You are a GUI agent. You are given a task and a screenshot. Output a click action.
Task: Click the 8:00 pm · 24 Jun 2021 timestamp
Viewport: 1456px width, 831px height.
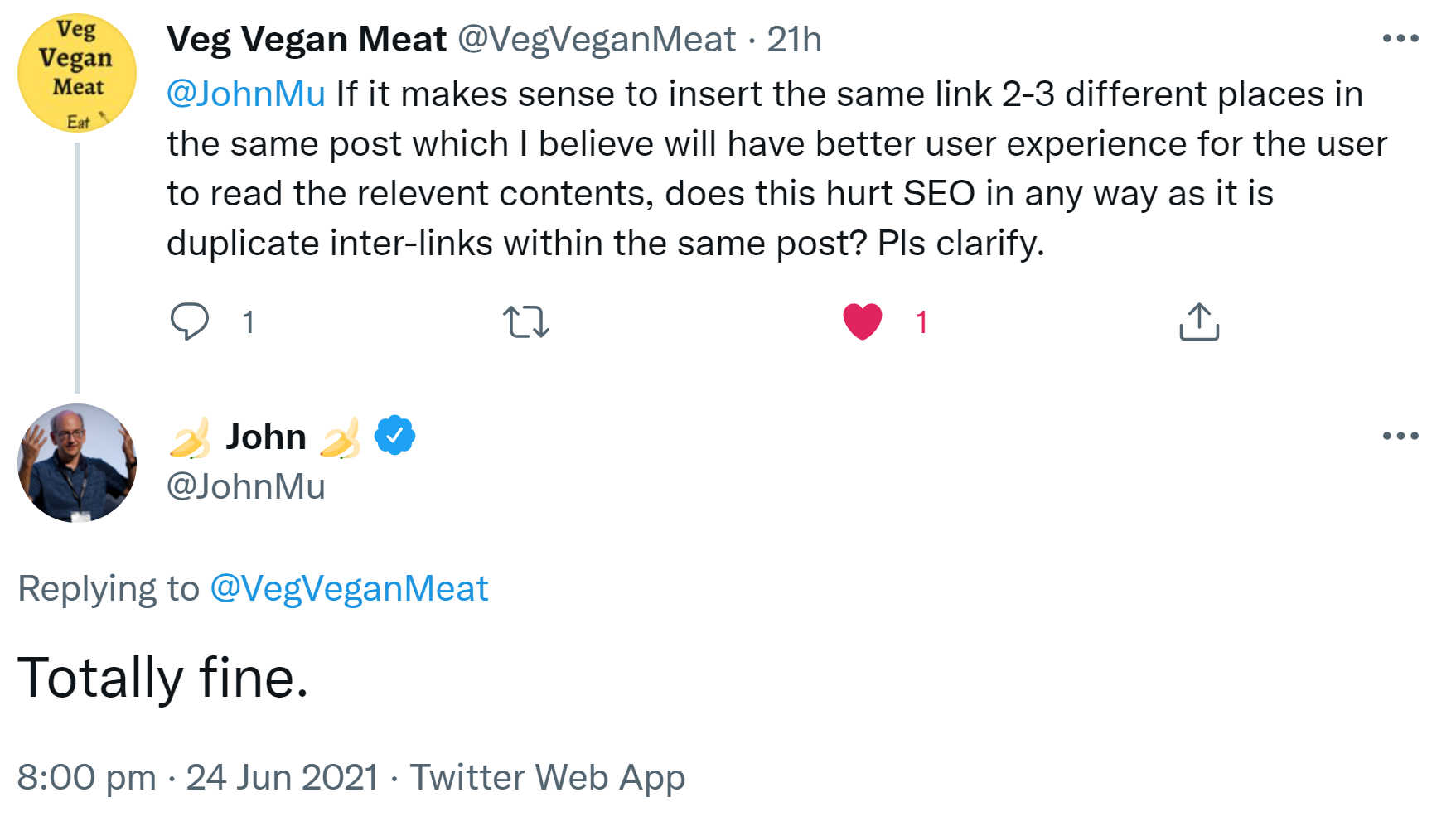click(x=197, y=778)
